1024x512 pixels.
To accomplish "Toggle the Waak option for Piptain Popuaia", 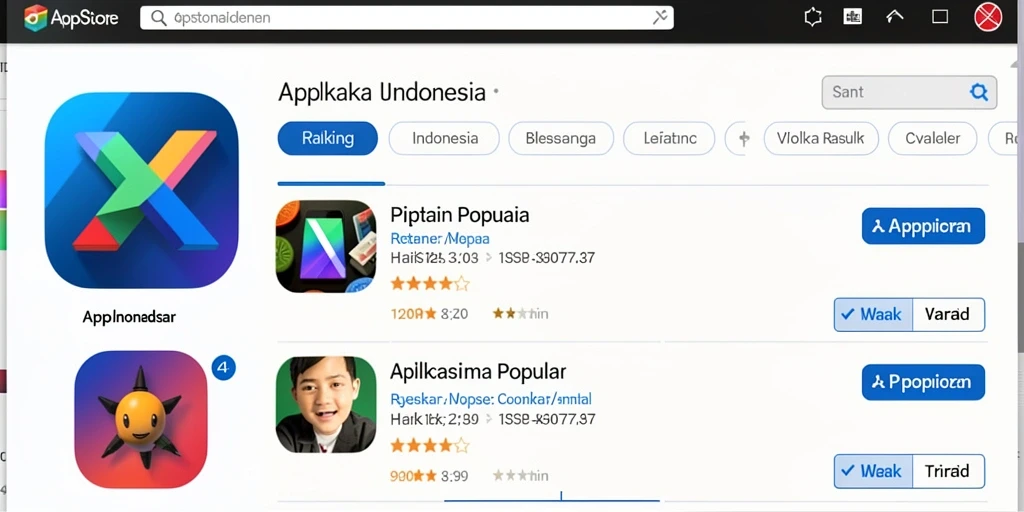I will [872, 315].
